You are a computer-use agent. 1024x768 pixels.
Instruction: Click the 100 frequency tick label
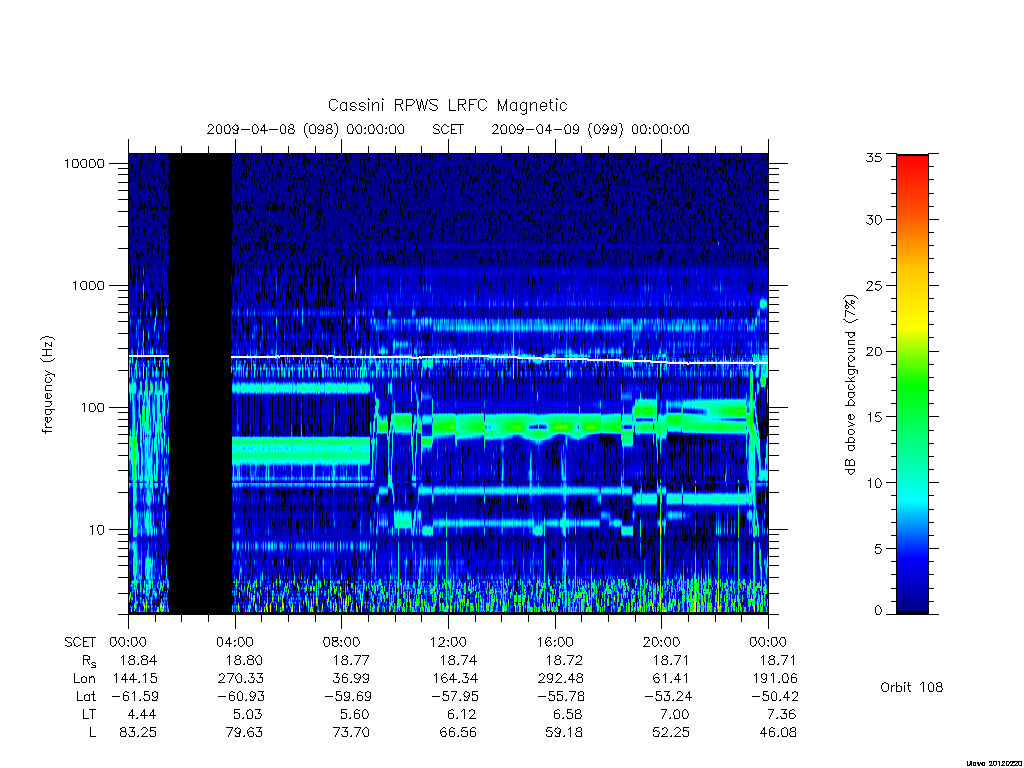coord(92,408)
